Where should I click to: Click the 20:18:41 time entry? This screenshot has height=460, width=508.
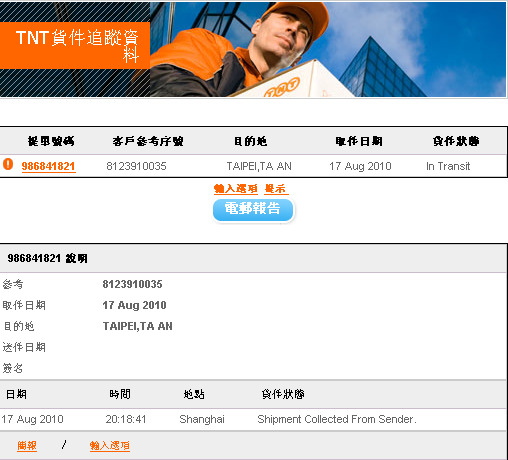pyautogui.click(x=126, y=419)
